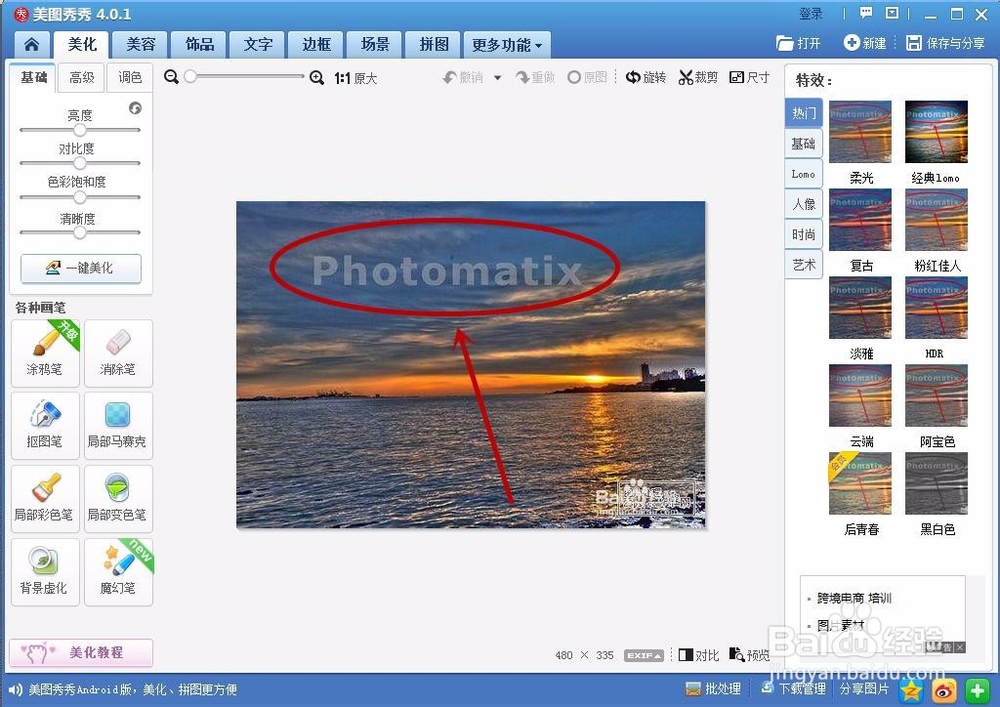Click the green plus icon in status bar
1000x707 pixels.
[x=976, y=690]
